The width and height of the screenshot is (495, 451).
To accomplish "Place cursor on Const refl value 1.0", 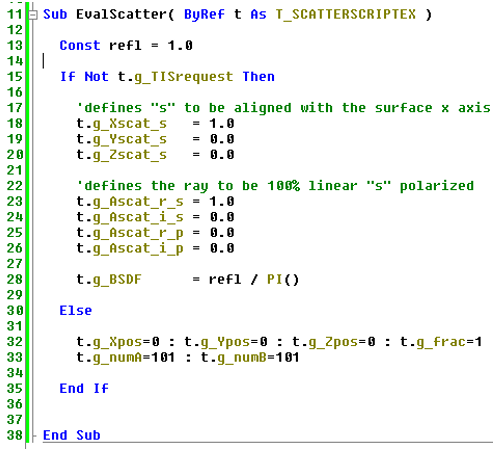I will [180, 46].
